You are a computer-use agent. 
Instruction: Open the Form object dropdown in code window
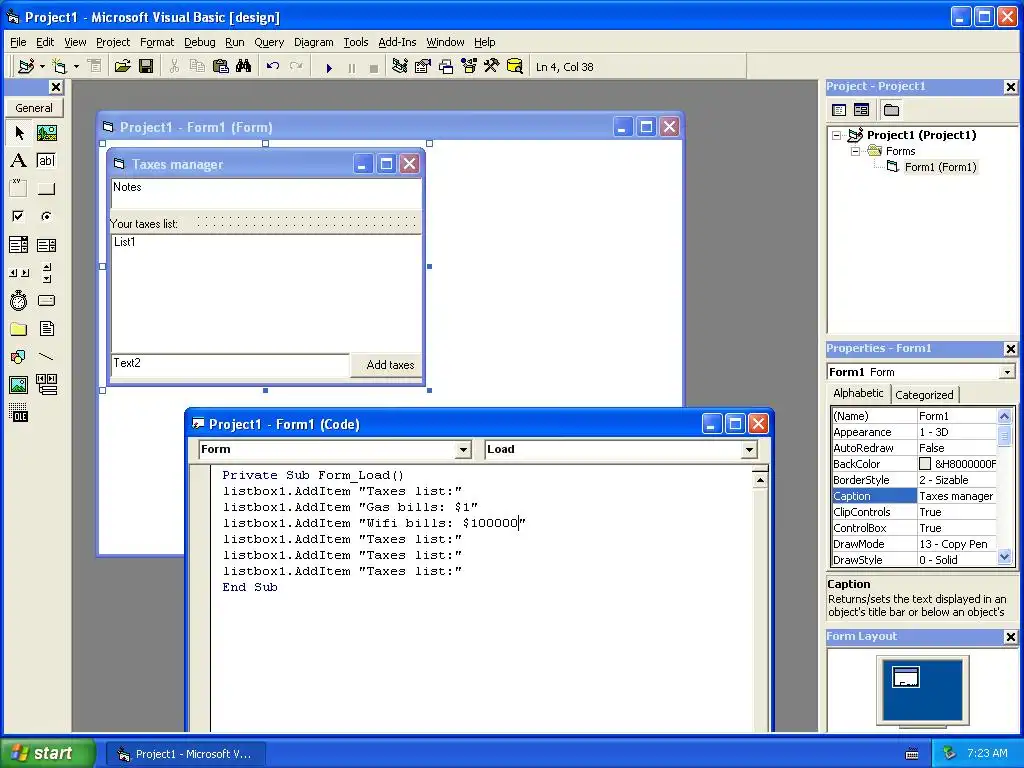click(x=463, y=449)
